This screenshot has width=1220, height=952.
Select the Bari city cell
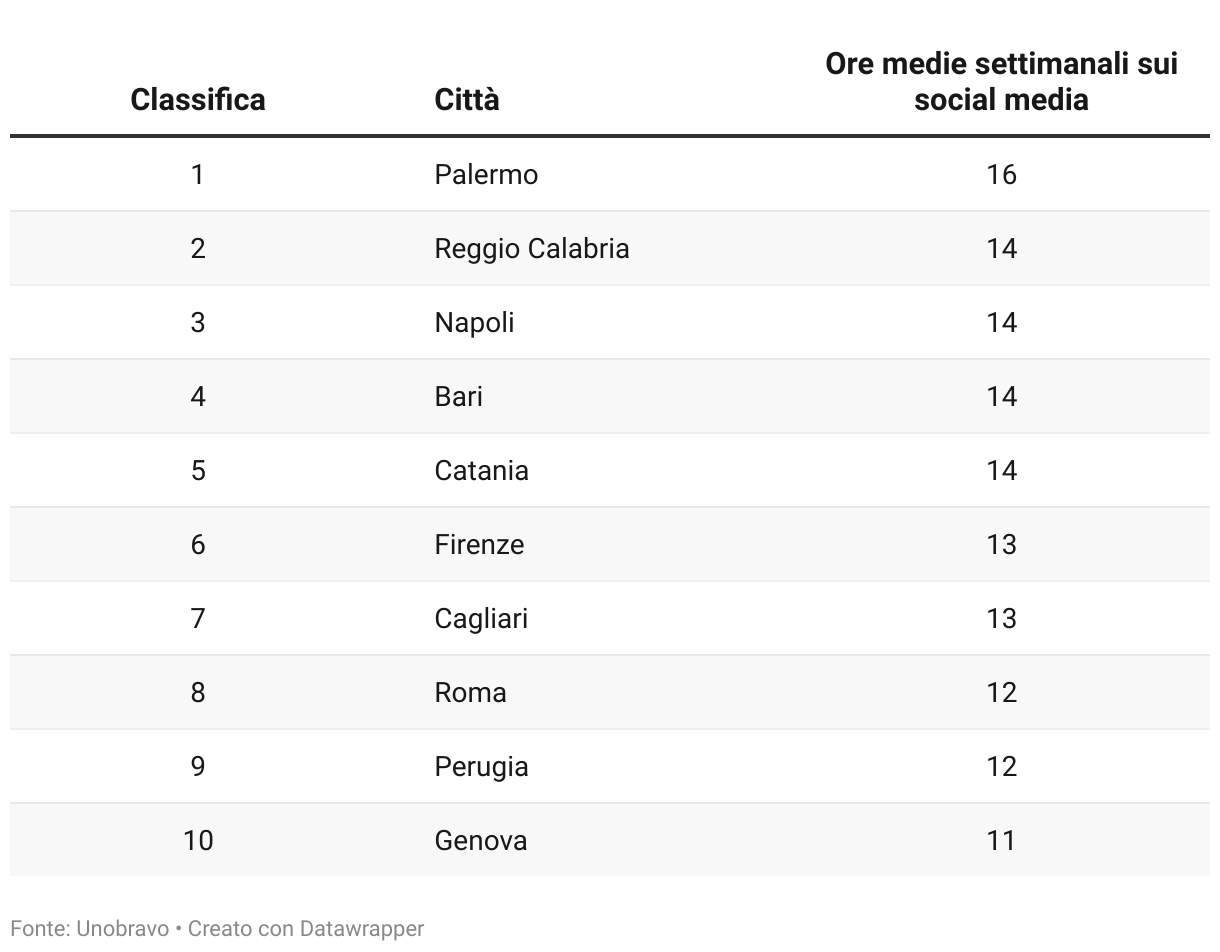[x=458, y=397]
